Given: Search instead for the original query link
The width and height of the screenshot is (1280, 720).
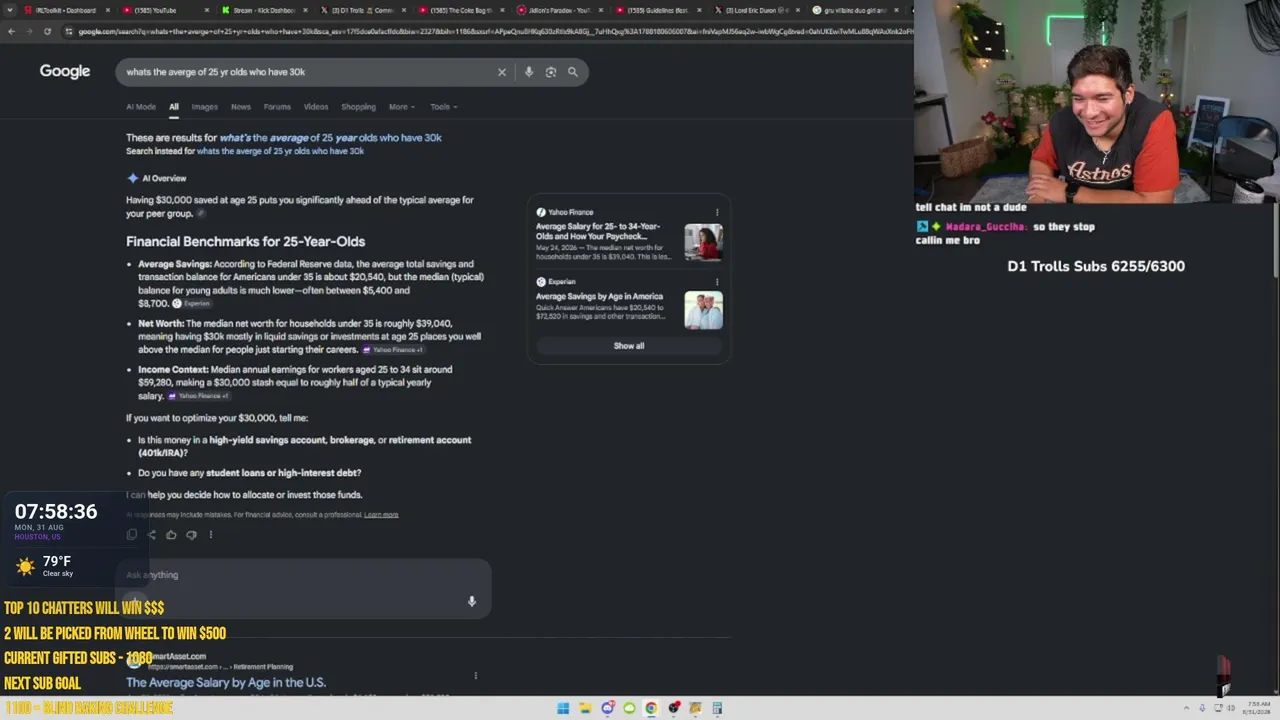Looking at the screenshot, I should (x=280, y=151).
